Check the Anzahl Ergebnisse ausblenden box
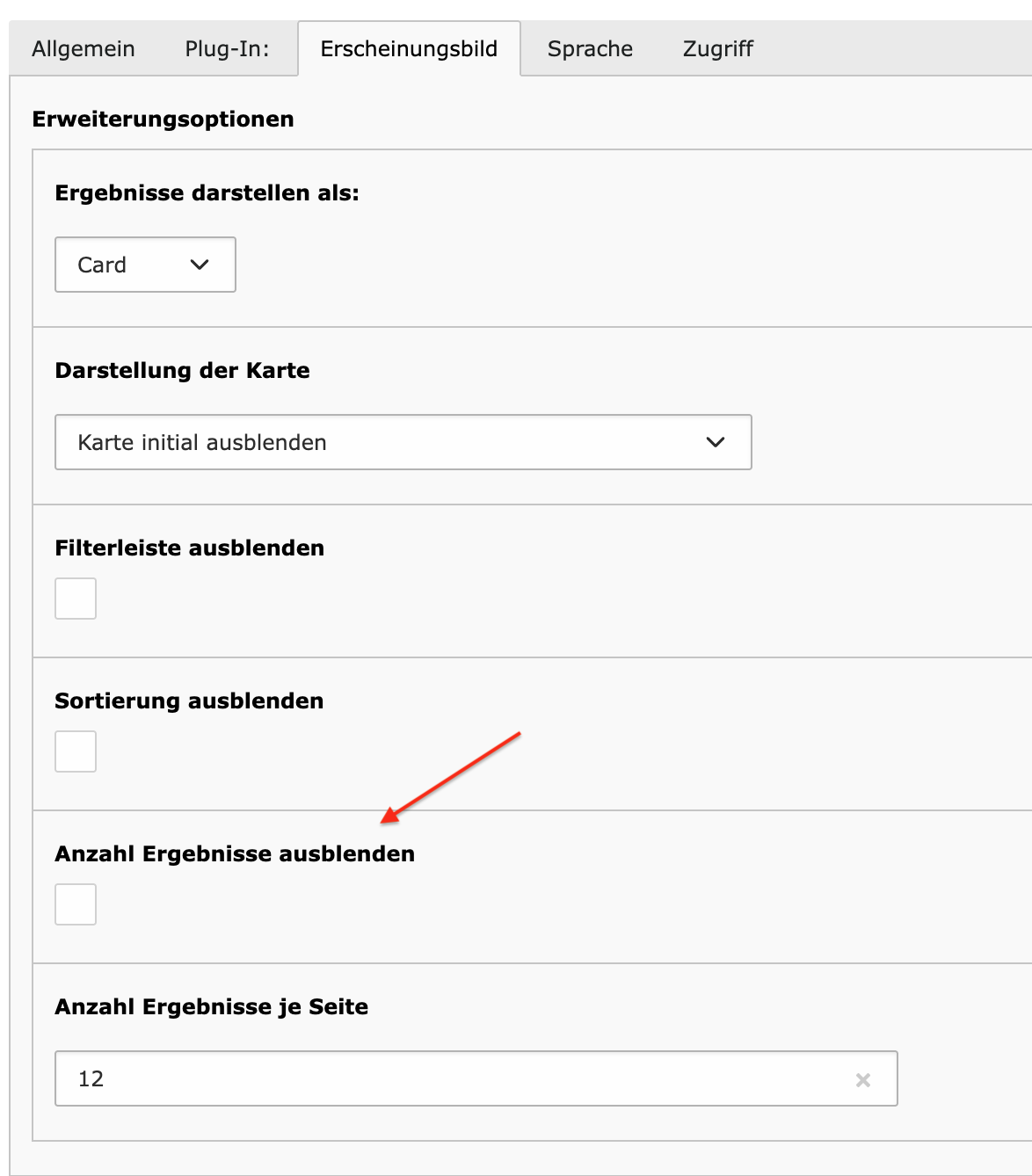 [x=76, y=904]
